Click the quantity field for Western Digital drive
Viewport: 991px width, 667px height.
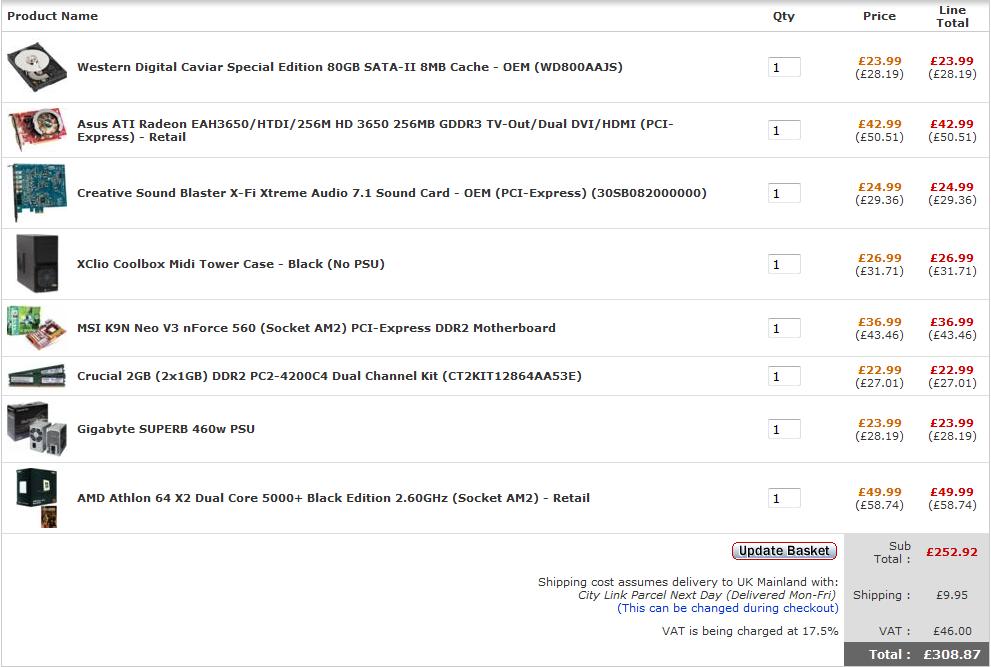(784, 67)
